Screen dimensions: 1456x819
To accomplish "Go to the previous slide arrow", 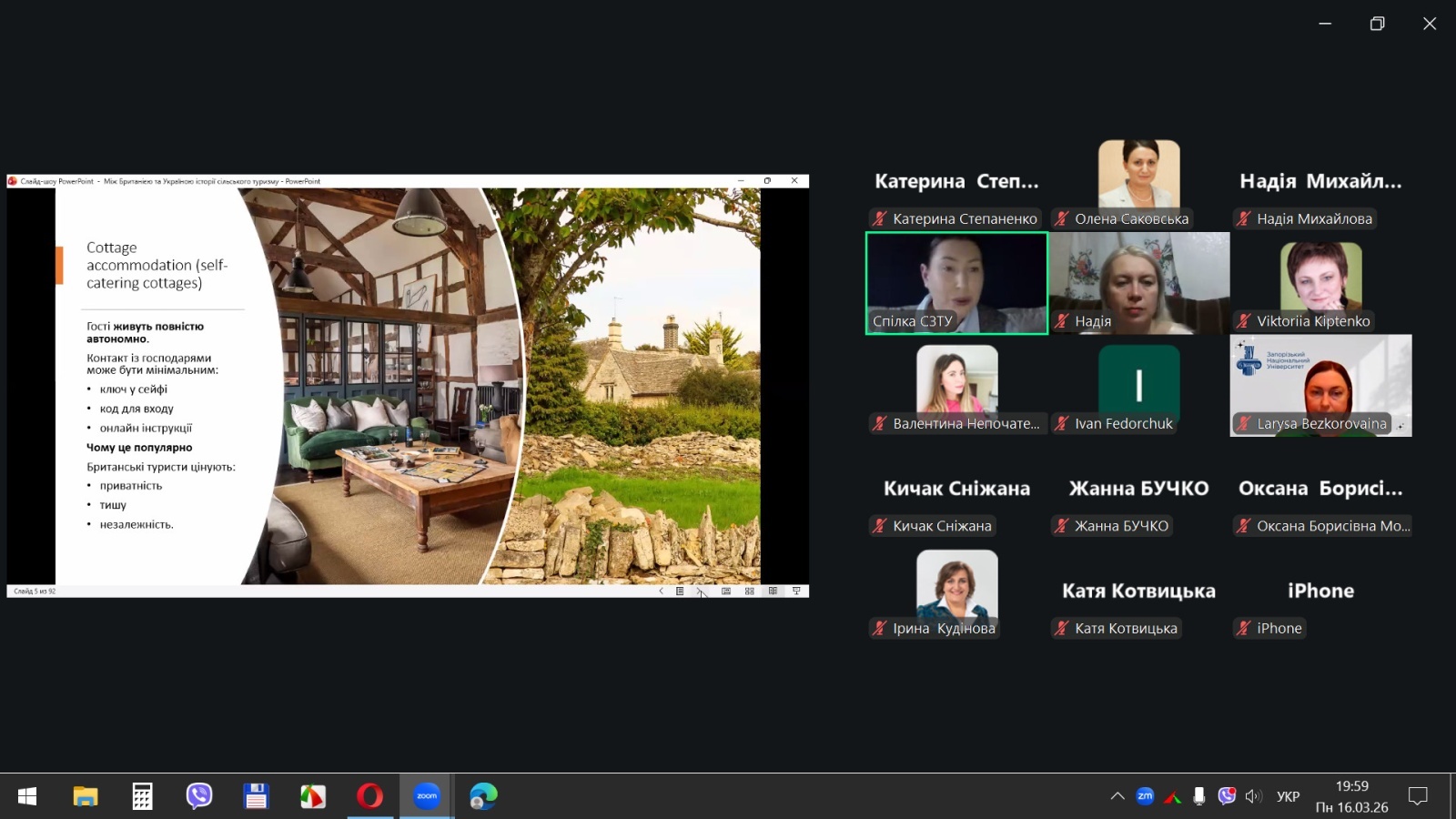I will click(662, 591).
